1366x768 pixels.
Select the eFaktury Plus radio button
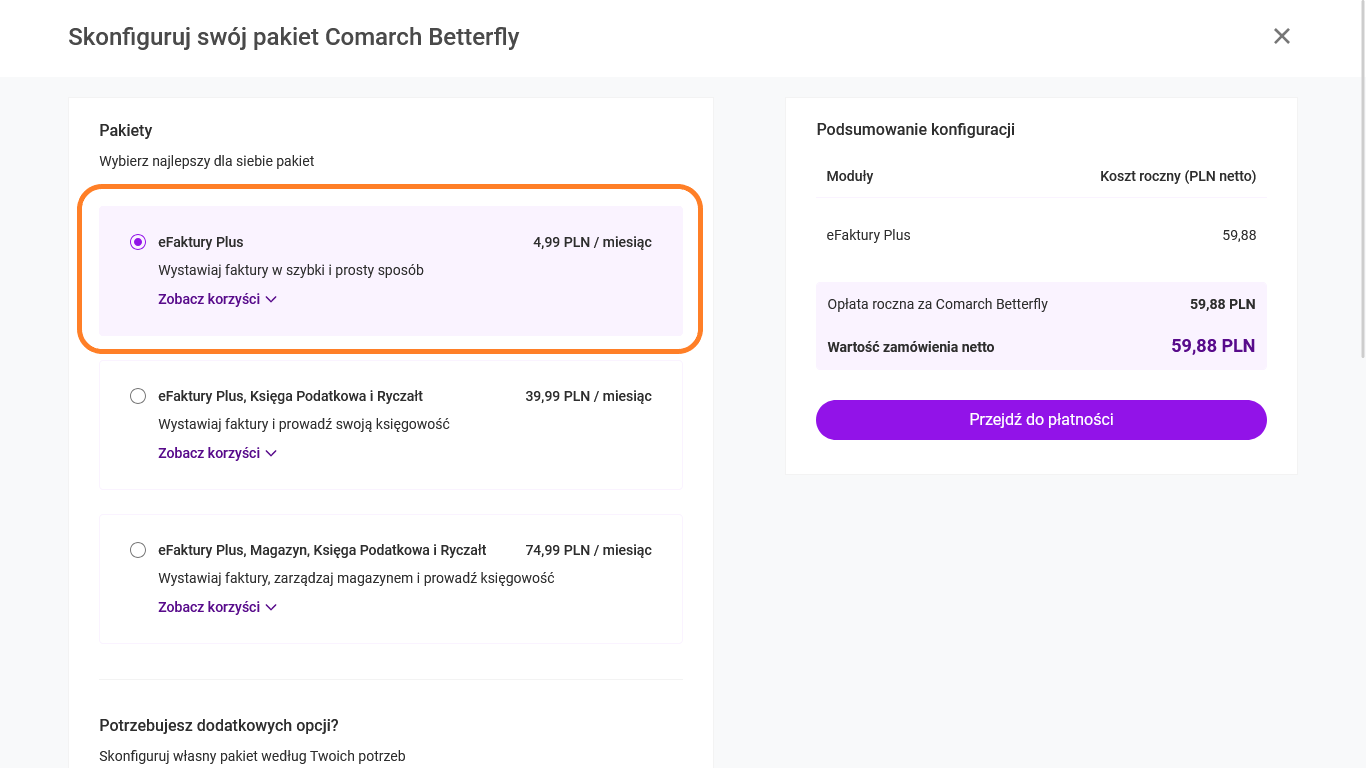(138, 242)
